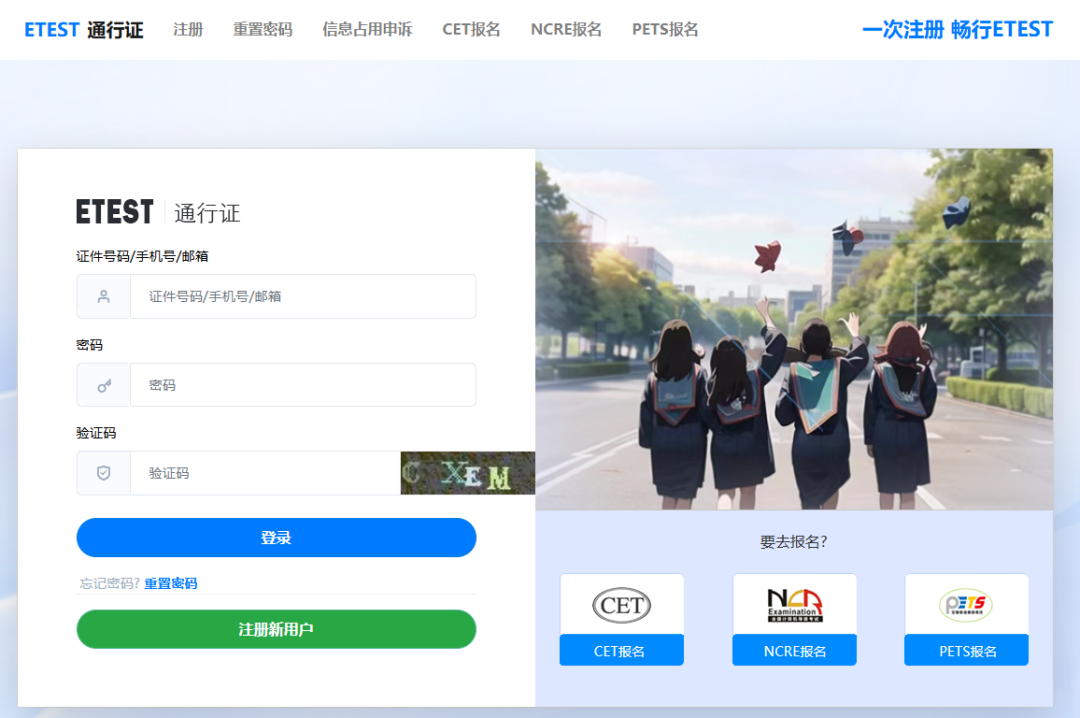This screenshot has width=1080, height=718.
Task: Click the ETEST 通行证 logo in header
Action: 83,30
